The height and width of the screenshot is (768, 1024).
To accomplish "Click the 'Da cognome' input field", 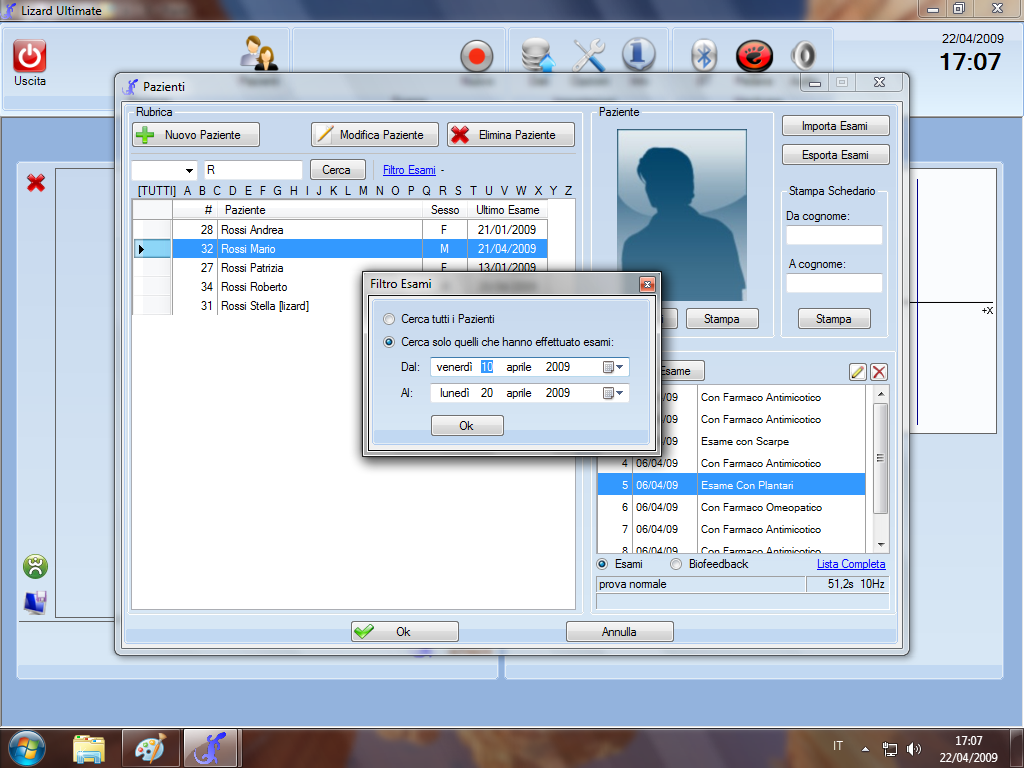I will (x=834, y=235).
